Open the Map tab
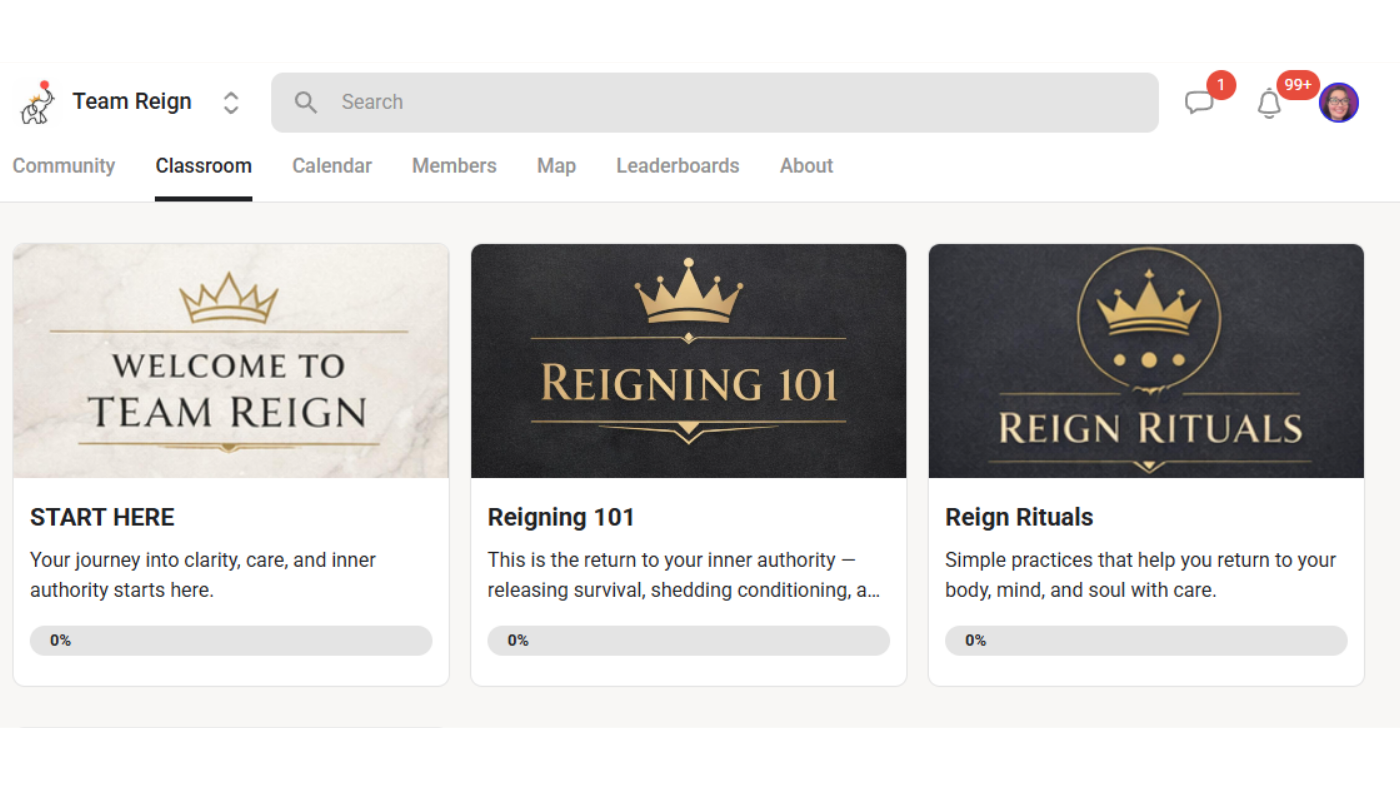 [x=556, y=166]
